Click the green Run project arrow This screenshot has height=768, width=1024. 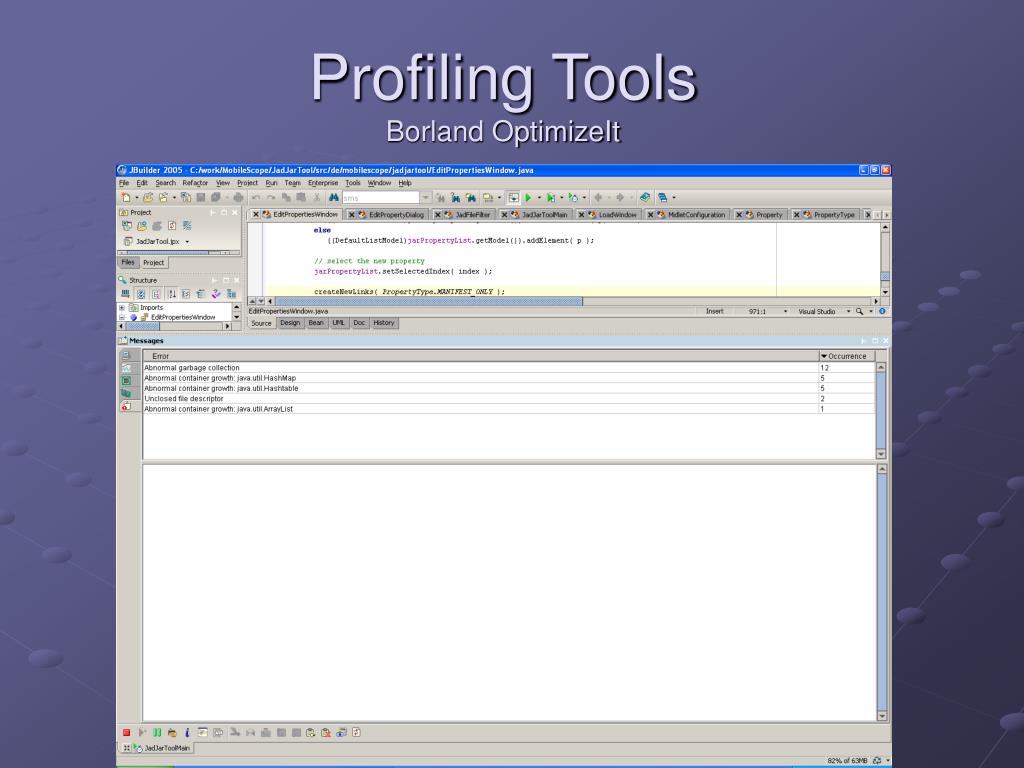[528, 197]
